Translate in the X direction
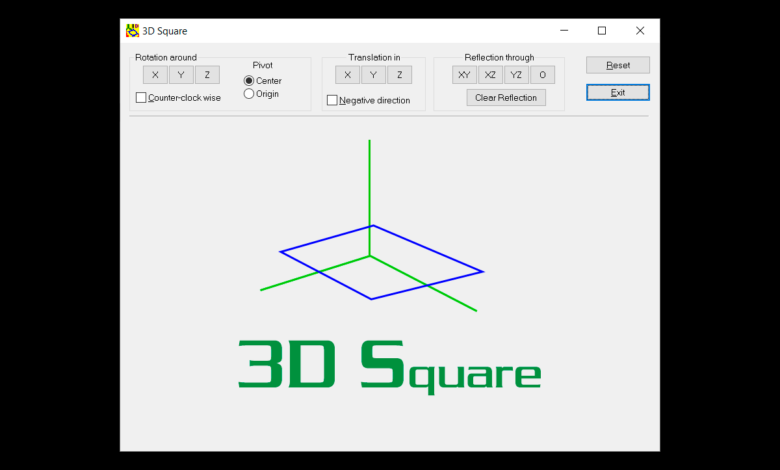The height and width of the screenshot is (470, 780). point(347,75)
